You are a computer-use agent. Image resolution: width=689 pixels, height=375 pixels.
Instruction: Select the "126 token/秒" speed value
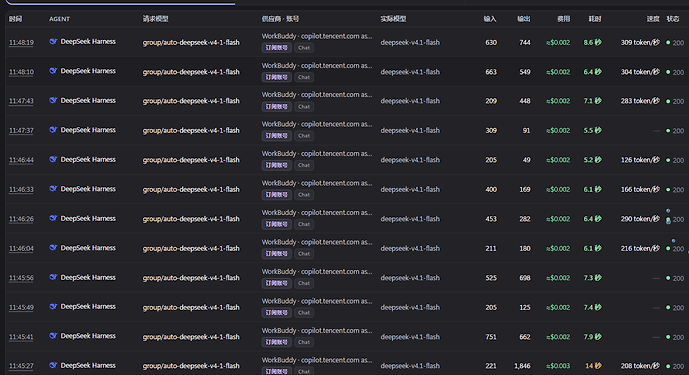640,160
